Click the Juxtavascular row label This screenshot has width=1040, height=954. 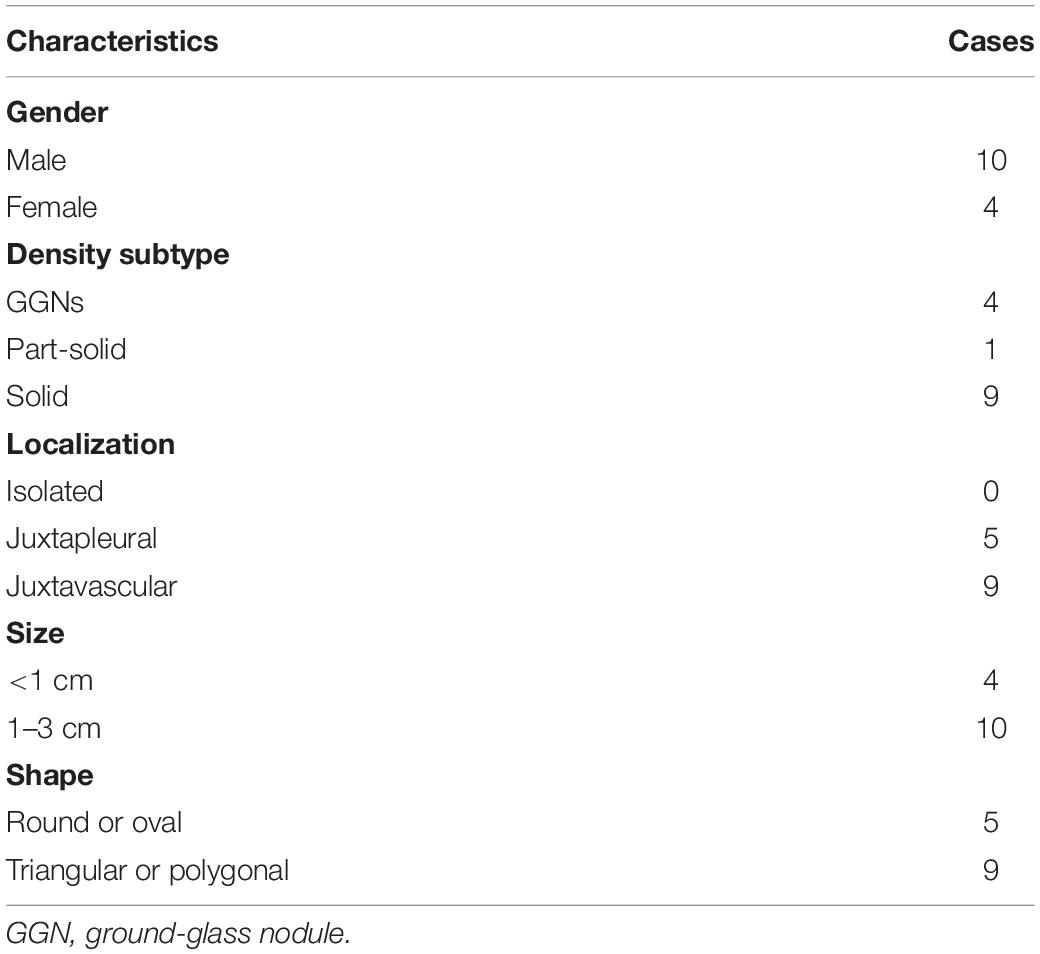(x=92, y=586)
